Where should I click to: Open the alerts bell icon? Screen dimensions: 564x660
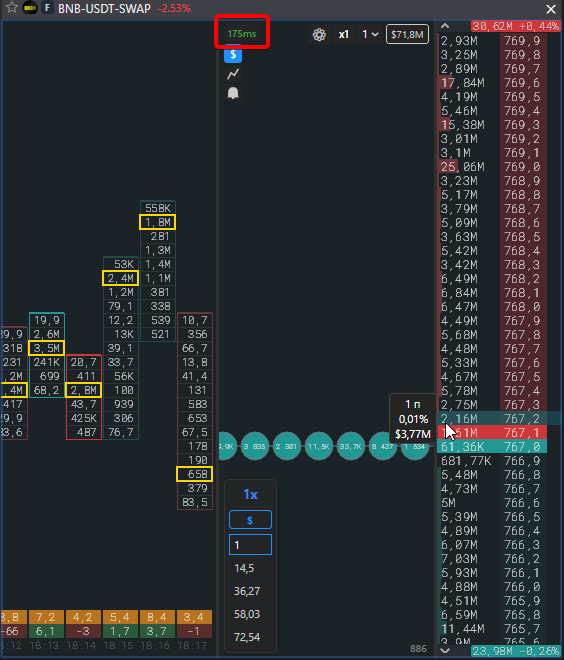[233, 93]
